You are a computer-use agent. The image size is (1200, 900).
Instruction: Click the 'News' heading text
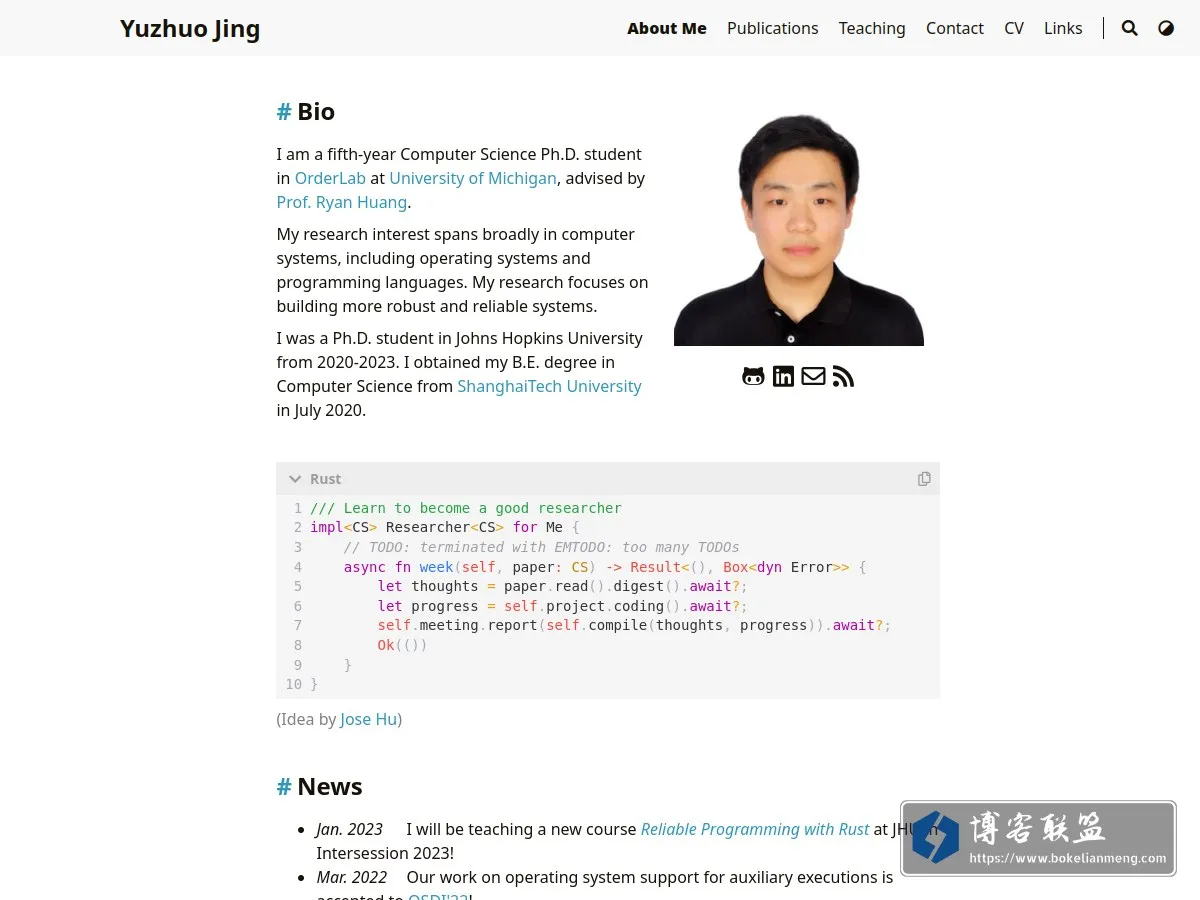[x=330, y=786]
